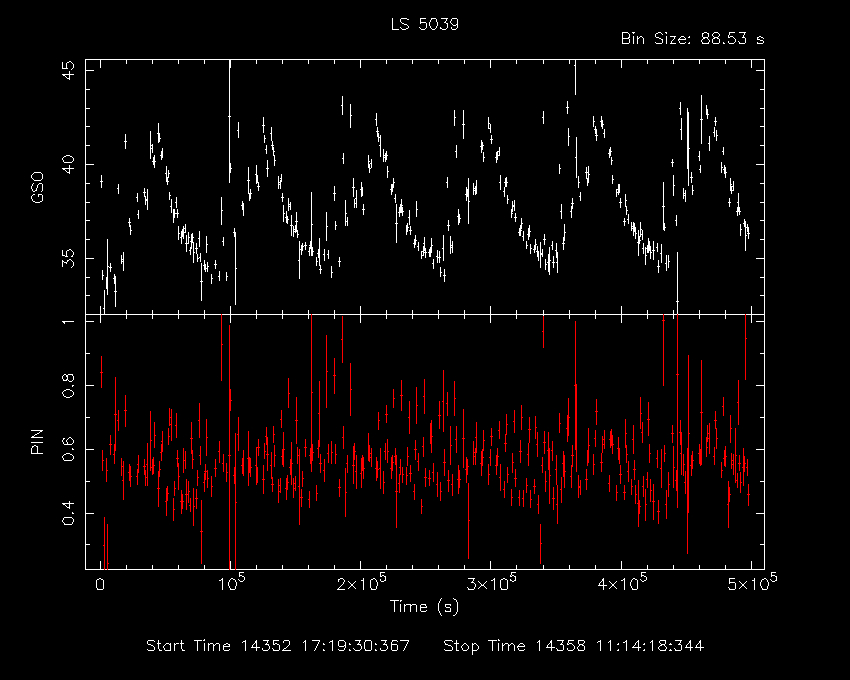Click the plot title "LS 5039"
The image size is (850, 680).
click(x=424, y=24)
